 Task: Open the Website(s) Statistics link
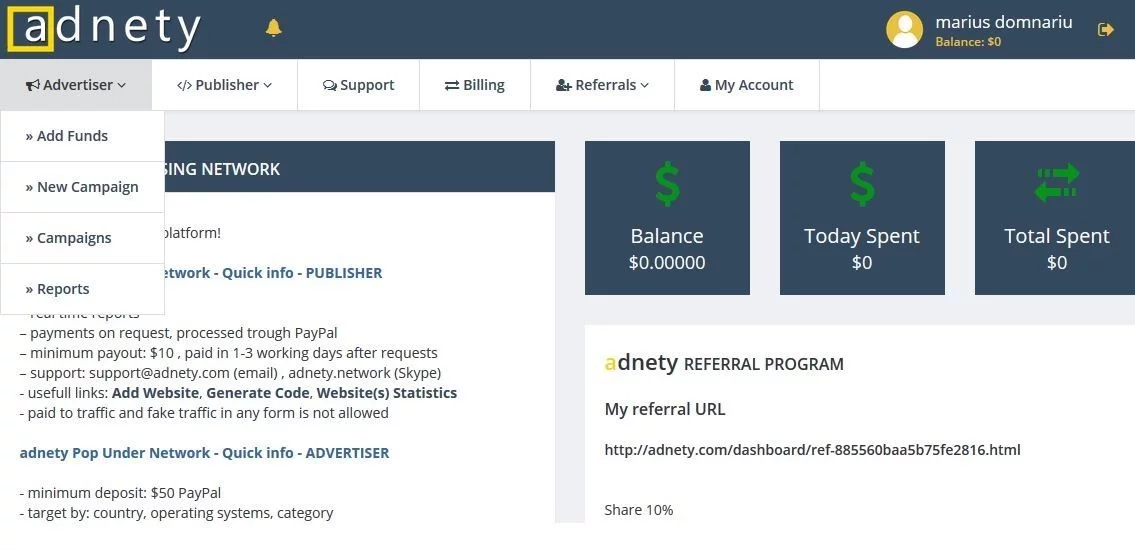387,393
